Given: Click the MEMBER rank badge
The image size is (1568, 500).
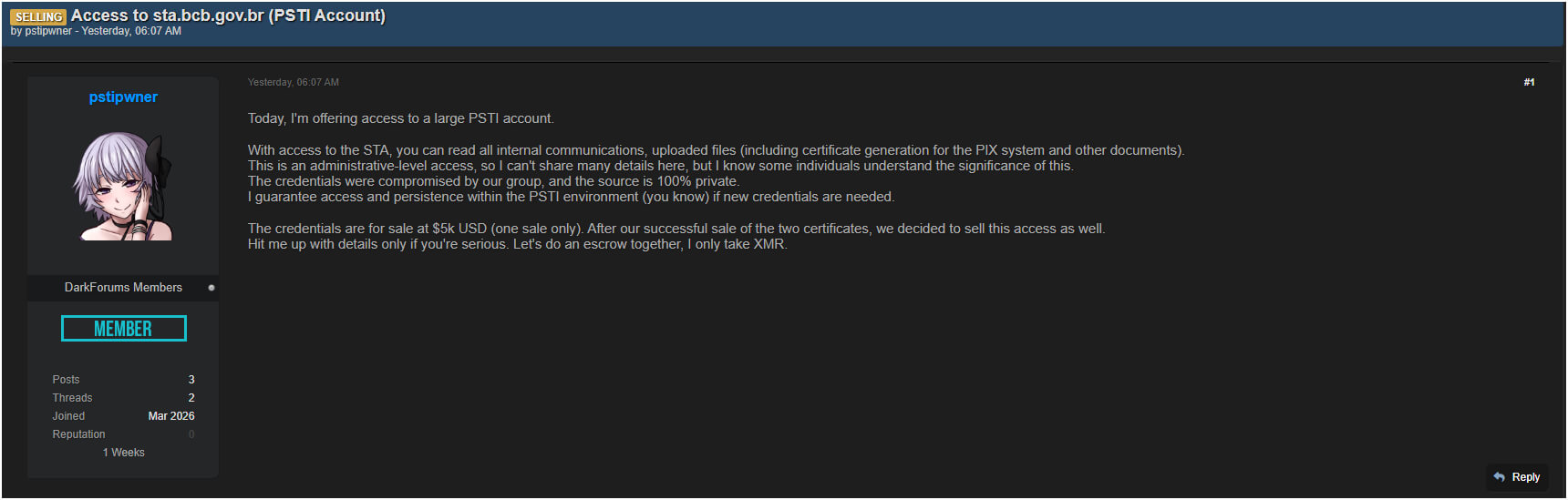Looking at the screenshot, I should pyautogui.click(x=123, y=329).
